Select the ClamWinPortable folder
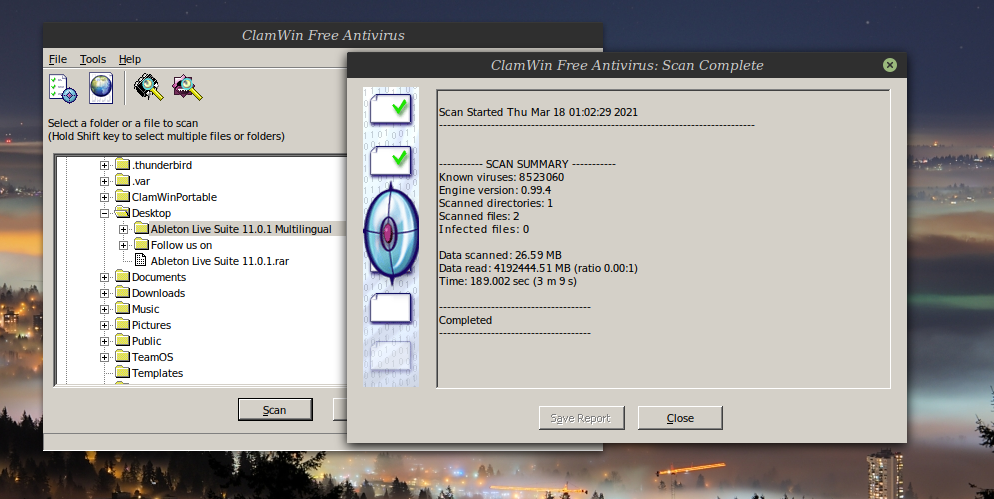 point(174,197)
